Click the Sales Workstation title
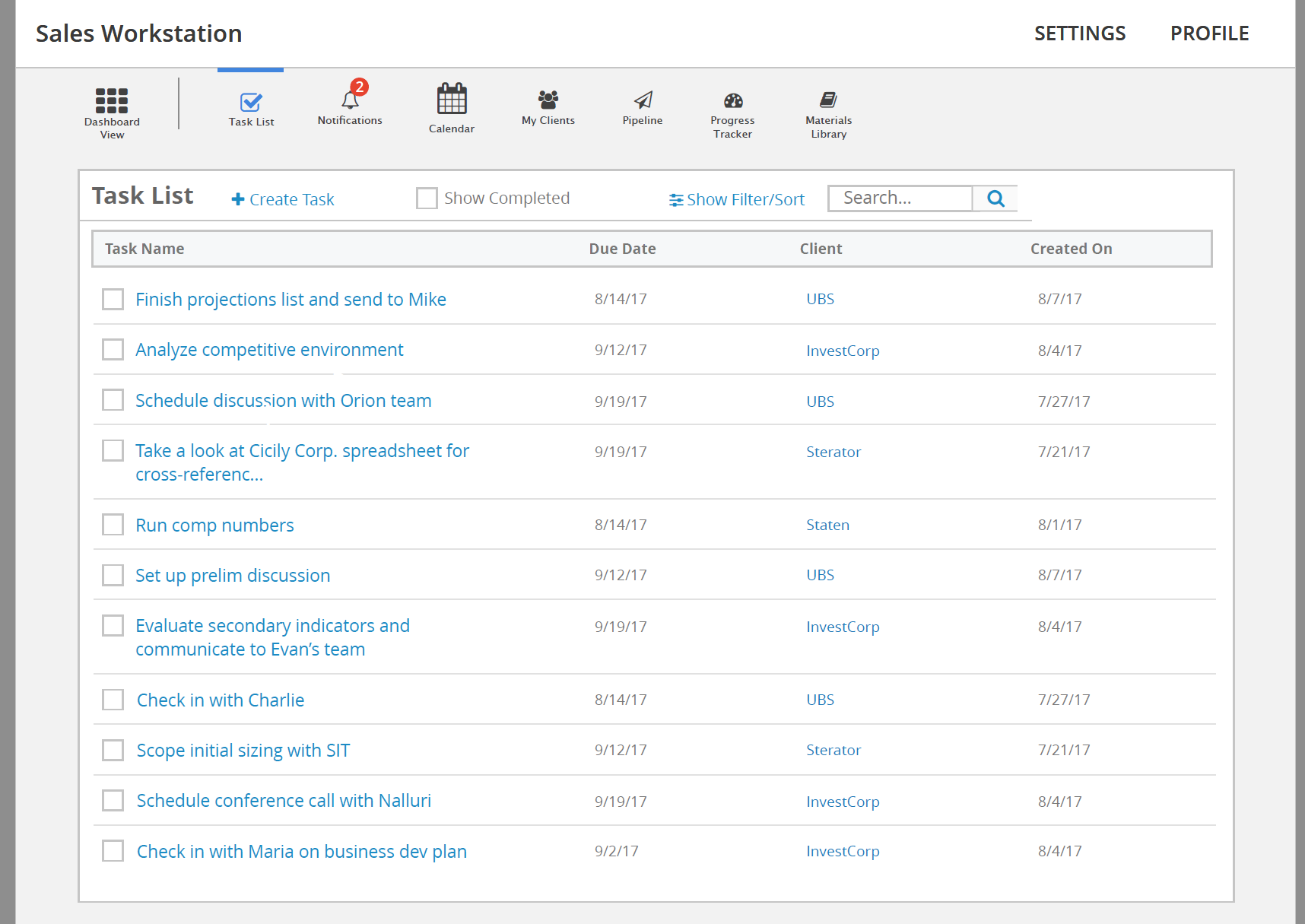 pos(139,33)
